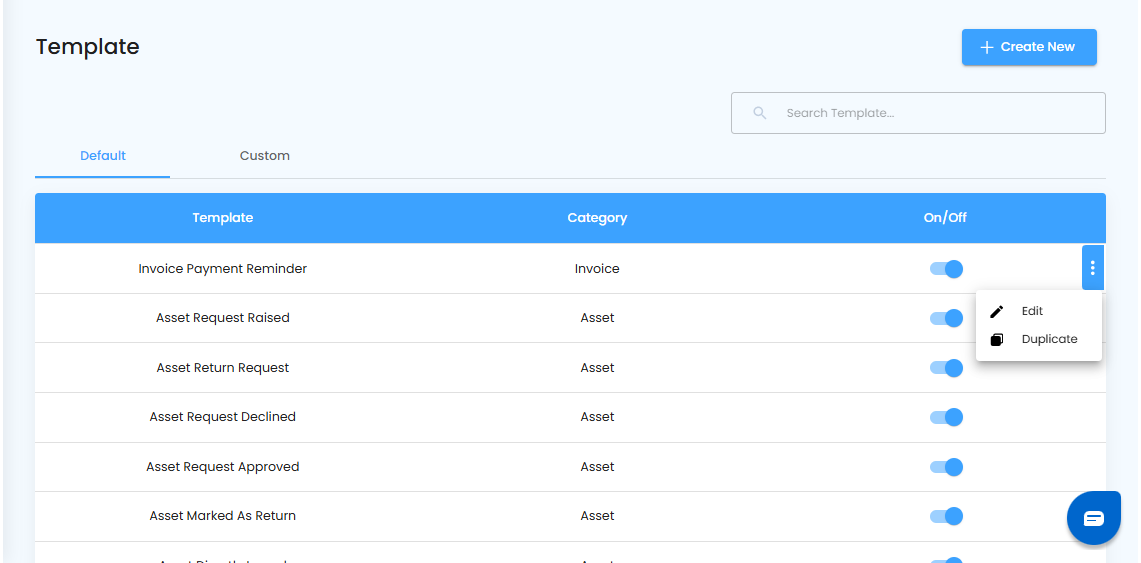Click the magnifier icon in search box
This screenshot has width=1141, height=563.
760,113
